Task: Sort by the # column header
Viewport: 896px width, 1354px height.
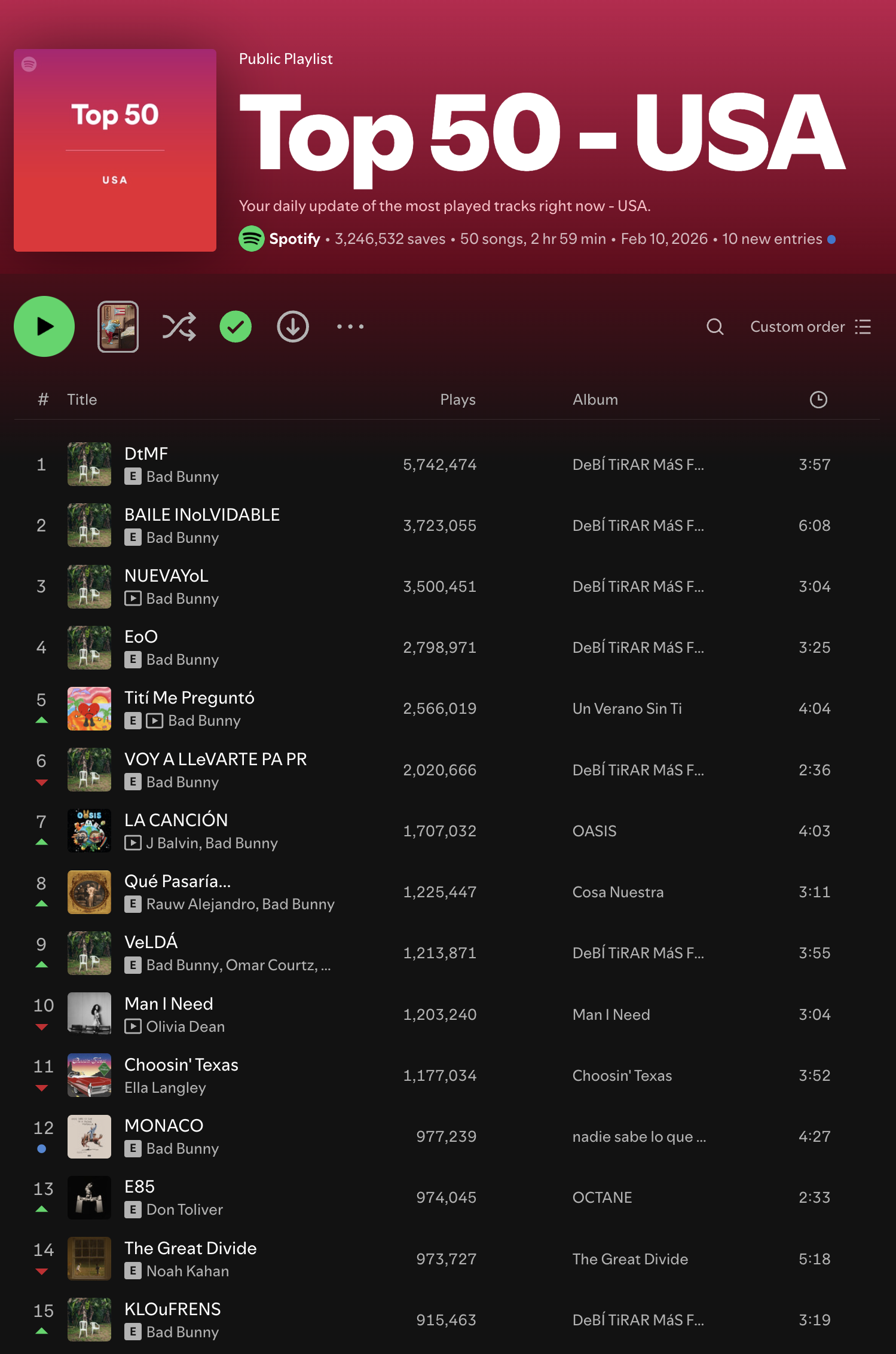Action: pyautogui.click(x=43, y=399)
